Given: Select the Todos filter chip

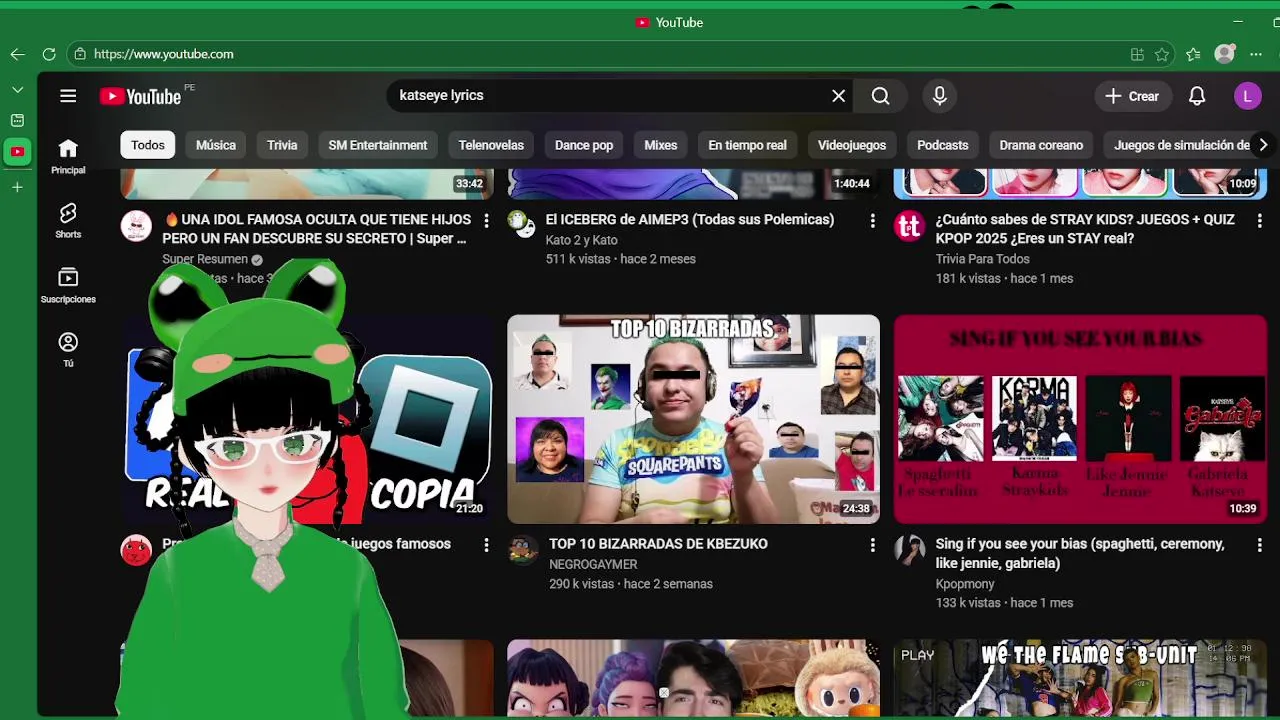Looking at the screenshot, I should point(147,145).
